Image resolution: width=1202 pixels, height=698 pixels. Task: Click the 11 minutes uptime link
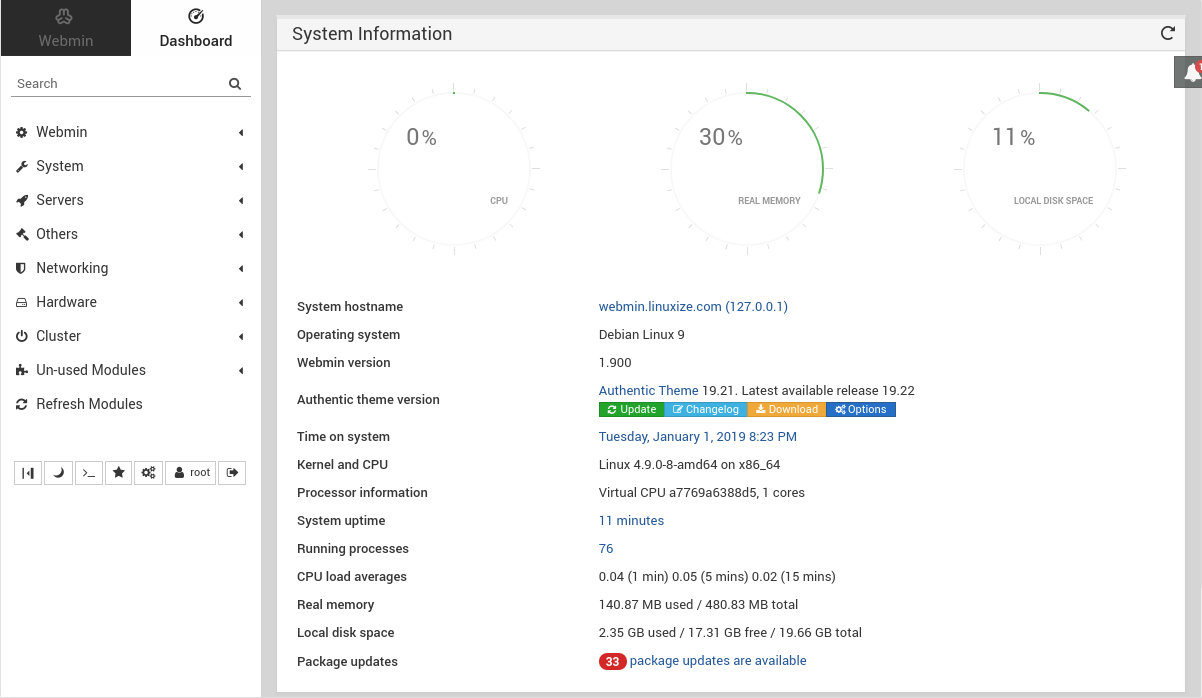[x=631, y=521]
